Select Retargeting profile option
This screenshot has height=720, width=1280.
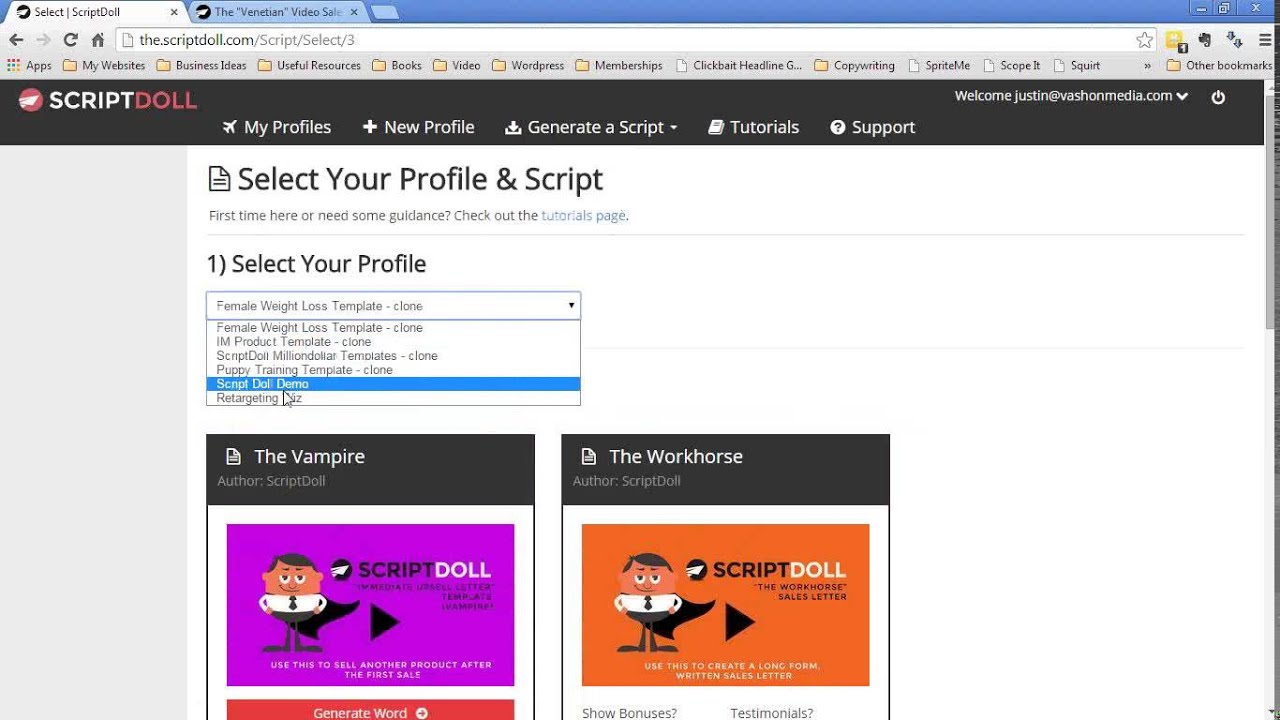tap(393, 397)
